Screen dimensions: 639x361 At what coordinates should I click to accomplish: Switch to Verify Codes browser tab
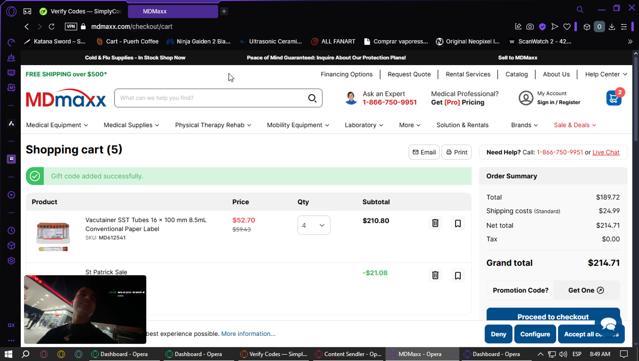pyautogui.click(x=82, y=11)
